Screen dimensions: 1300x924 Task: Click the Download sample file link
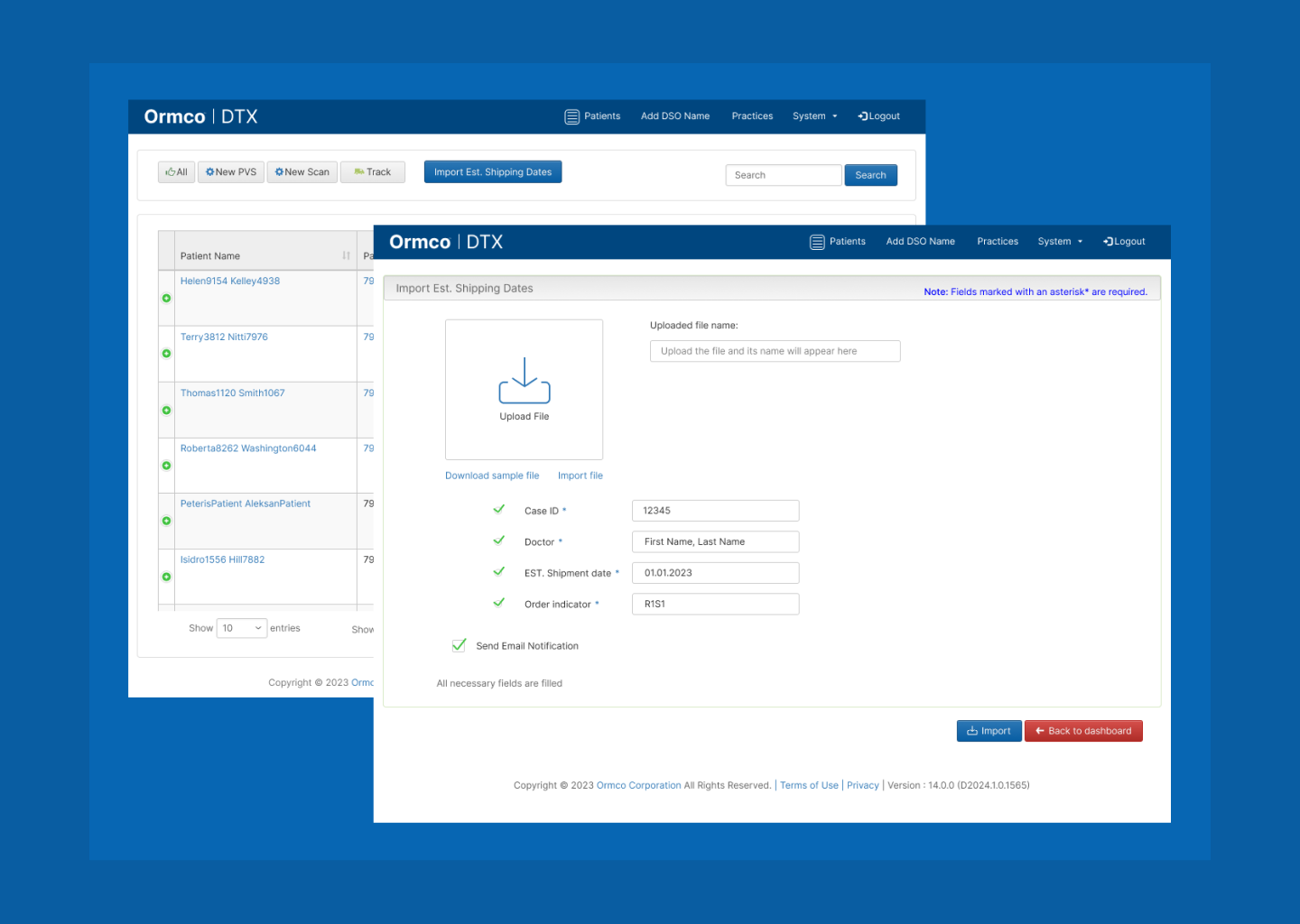click(x=492, y=476)
